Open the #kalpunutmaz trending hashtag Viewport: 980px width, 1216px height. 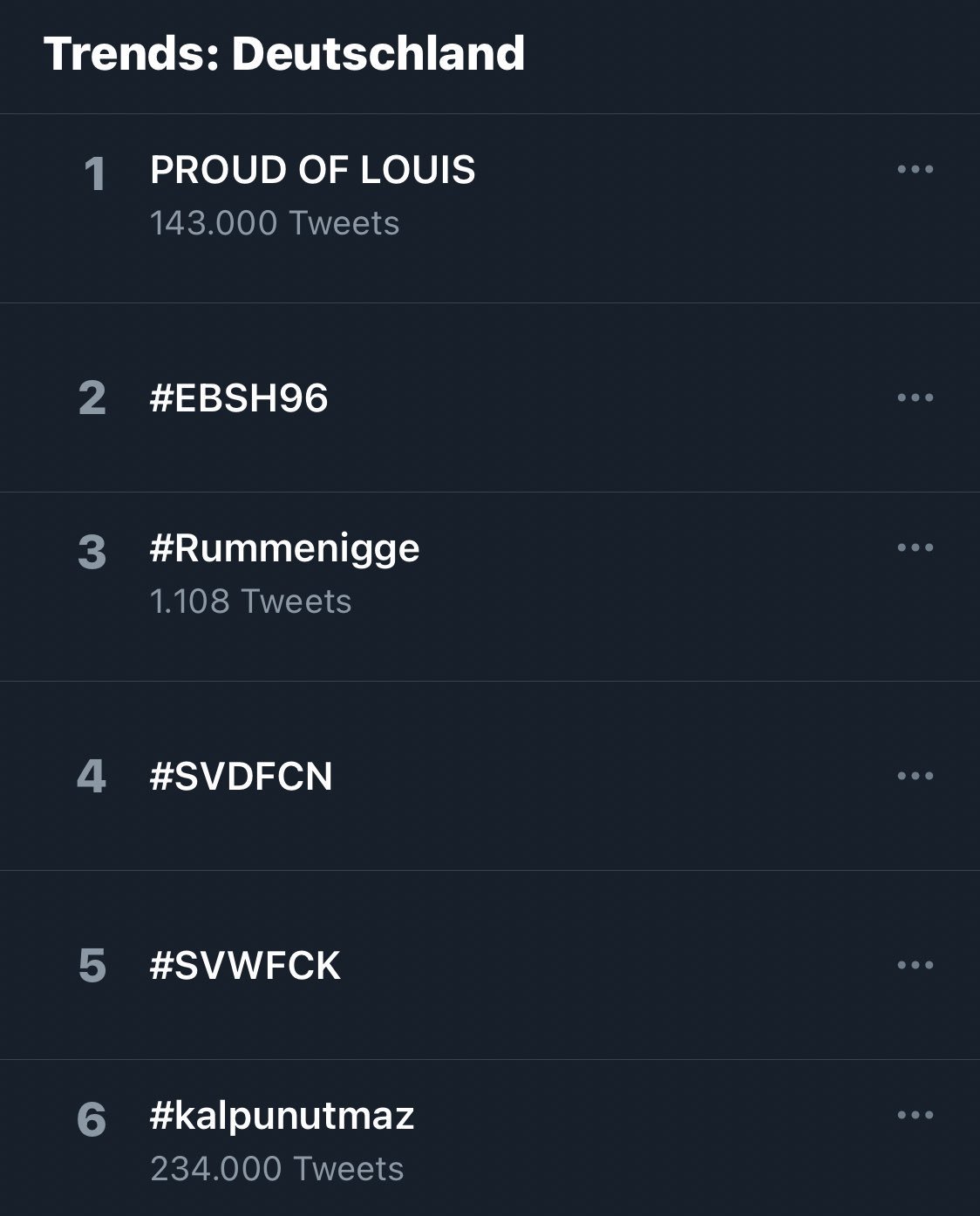pos(282,1116)
